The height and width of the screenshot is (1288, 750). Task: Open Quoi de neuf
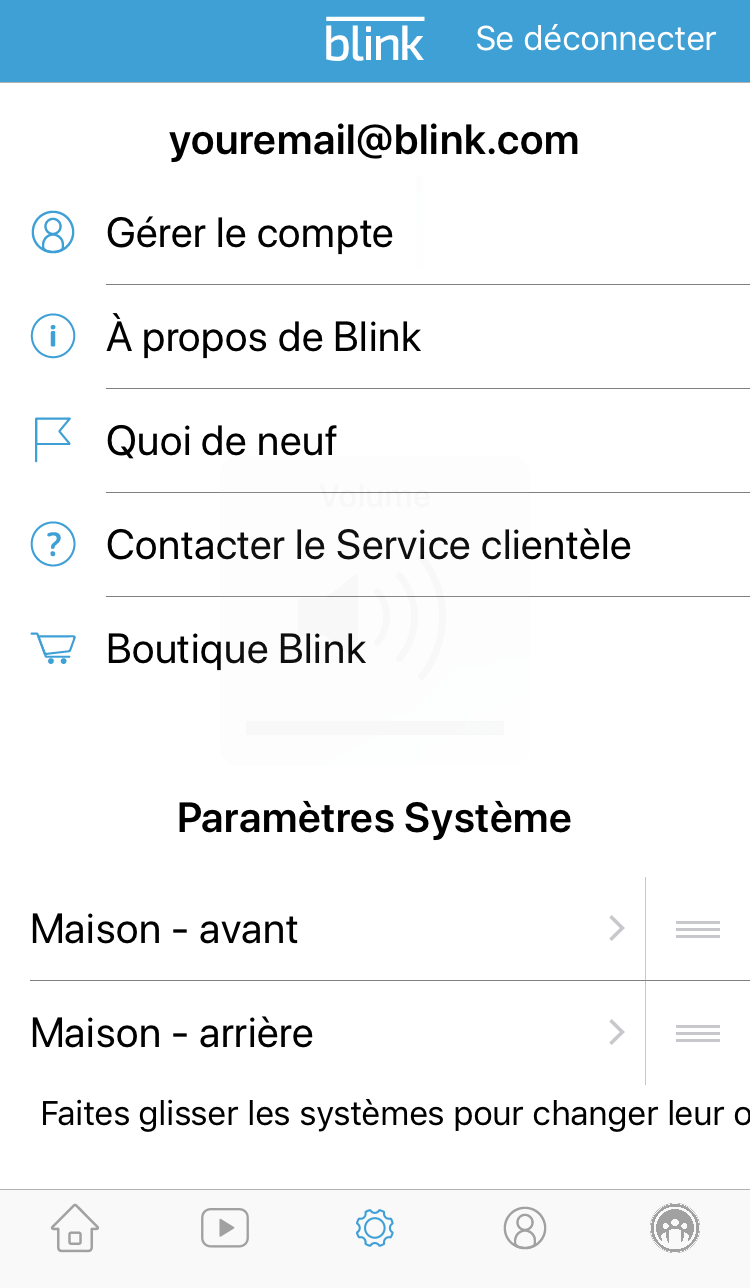pos(222,441)
